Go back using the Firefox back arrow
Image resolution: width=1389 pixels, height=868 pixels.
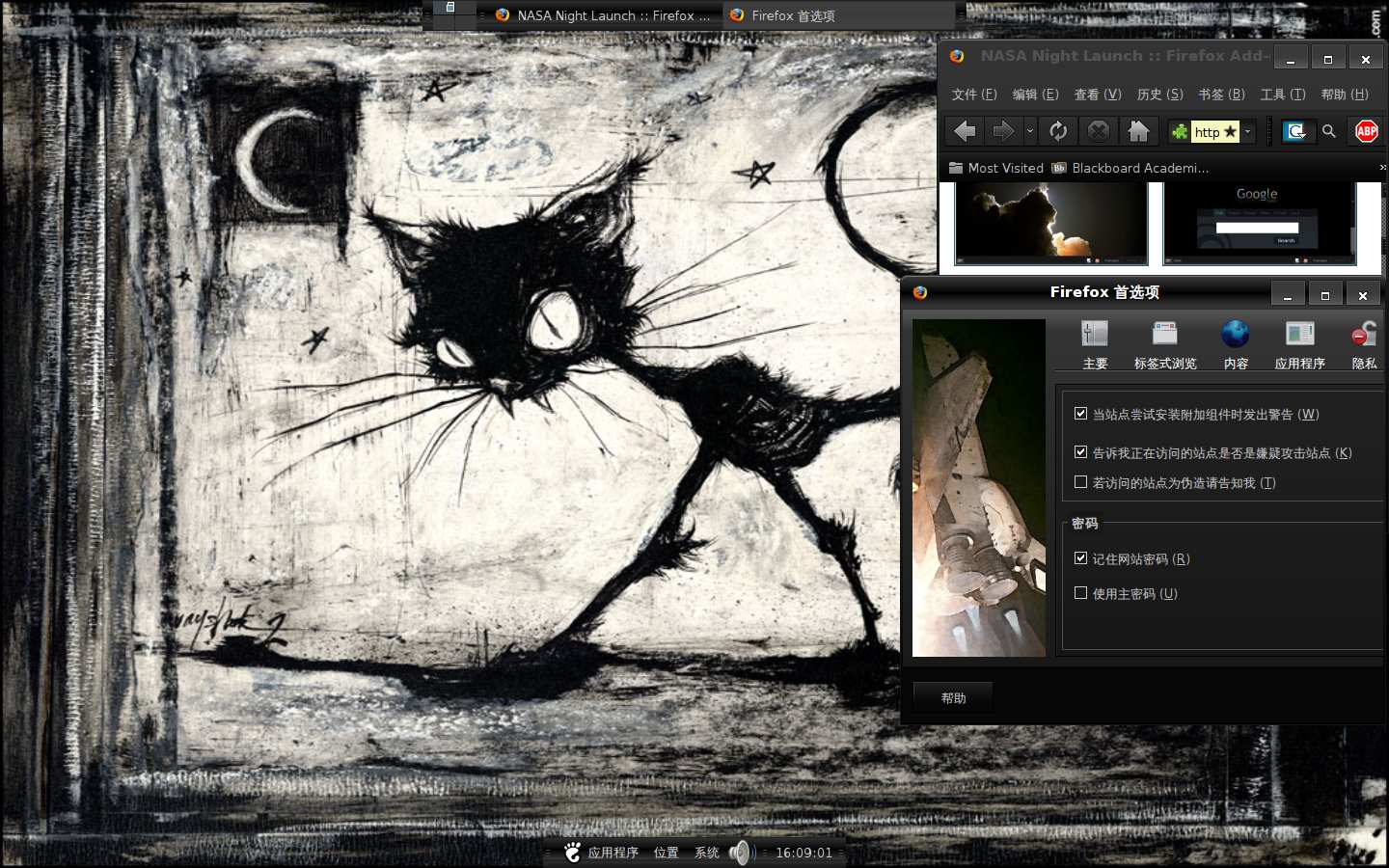tap(965, 131)
